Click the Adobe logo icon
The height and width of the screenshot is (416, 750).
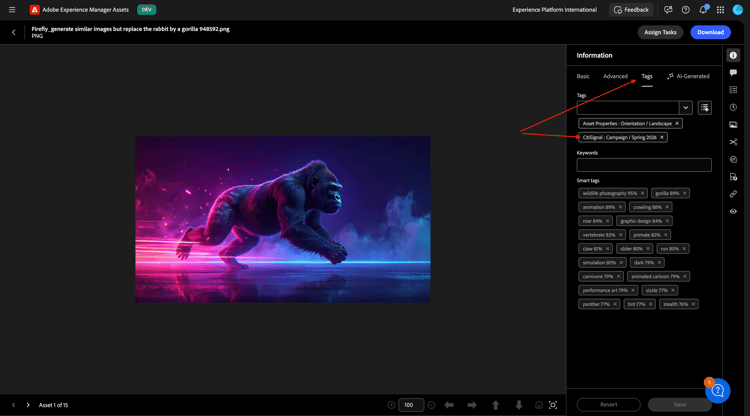click(x=34, y=10)
